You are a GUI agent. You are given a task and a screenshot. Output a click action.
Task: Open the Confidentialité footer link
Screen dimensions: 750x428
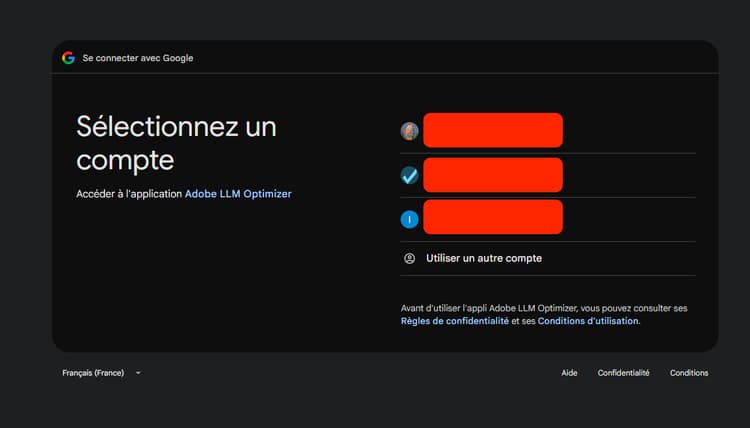click(x=623, y=373)
